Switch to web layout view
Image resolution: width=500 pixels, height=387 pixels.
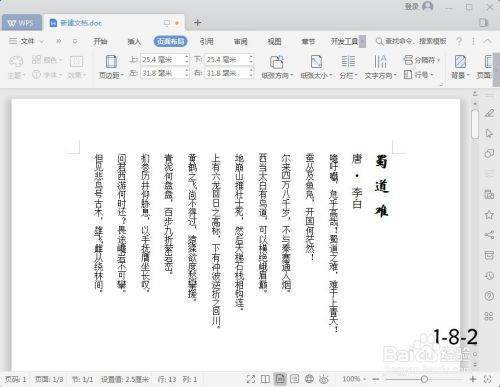coord(309,379)
